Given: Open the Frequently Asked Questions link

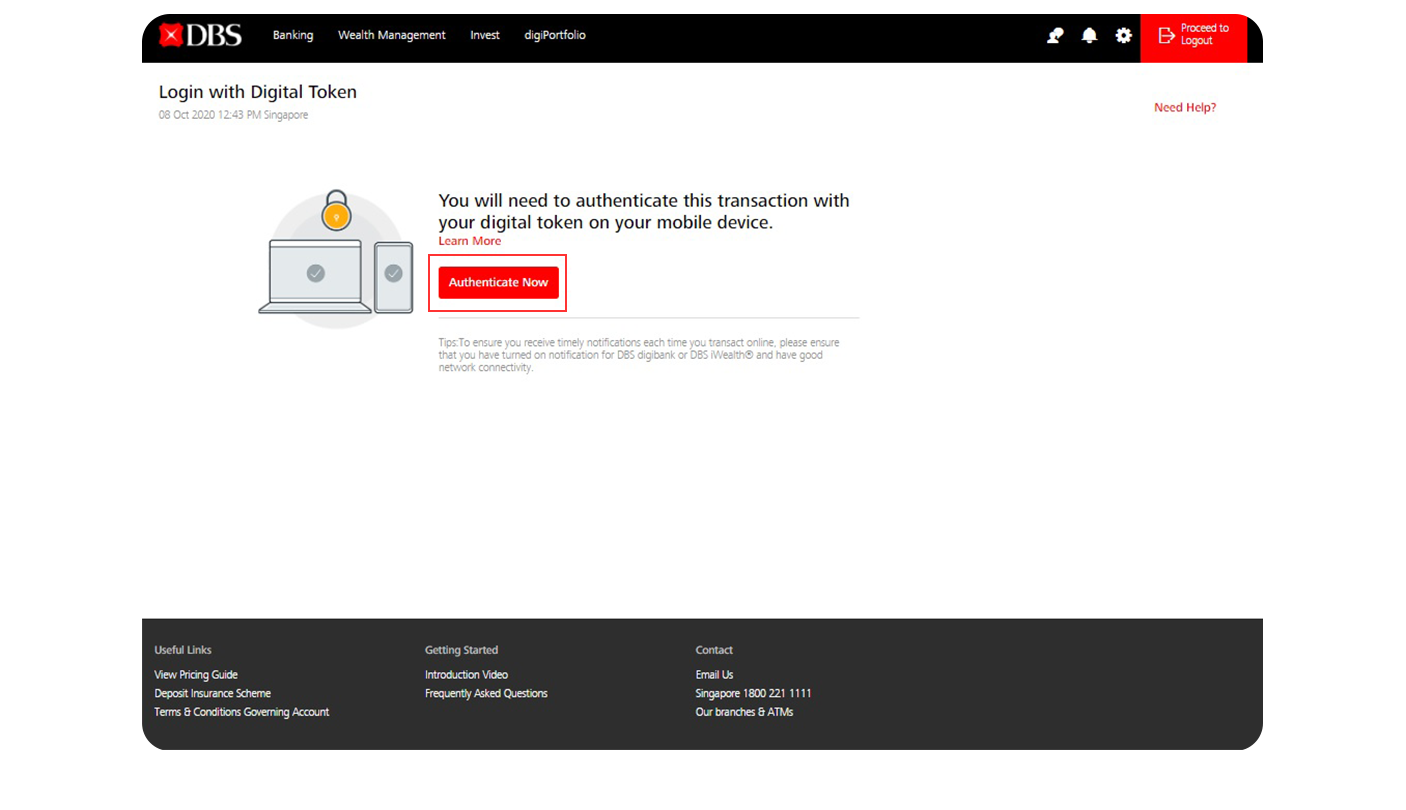Looking at the screenshot, I should pos(486,693).
